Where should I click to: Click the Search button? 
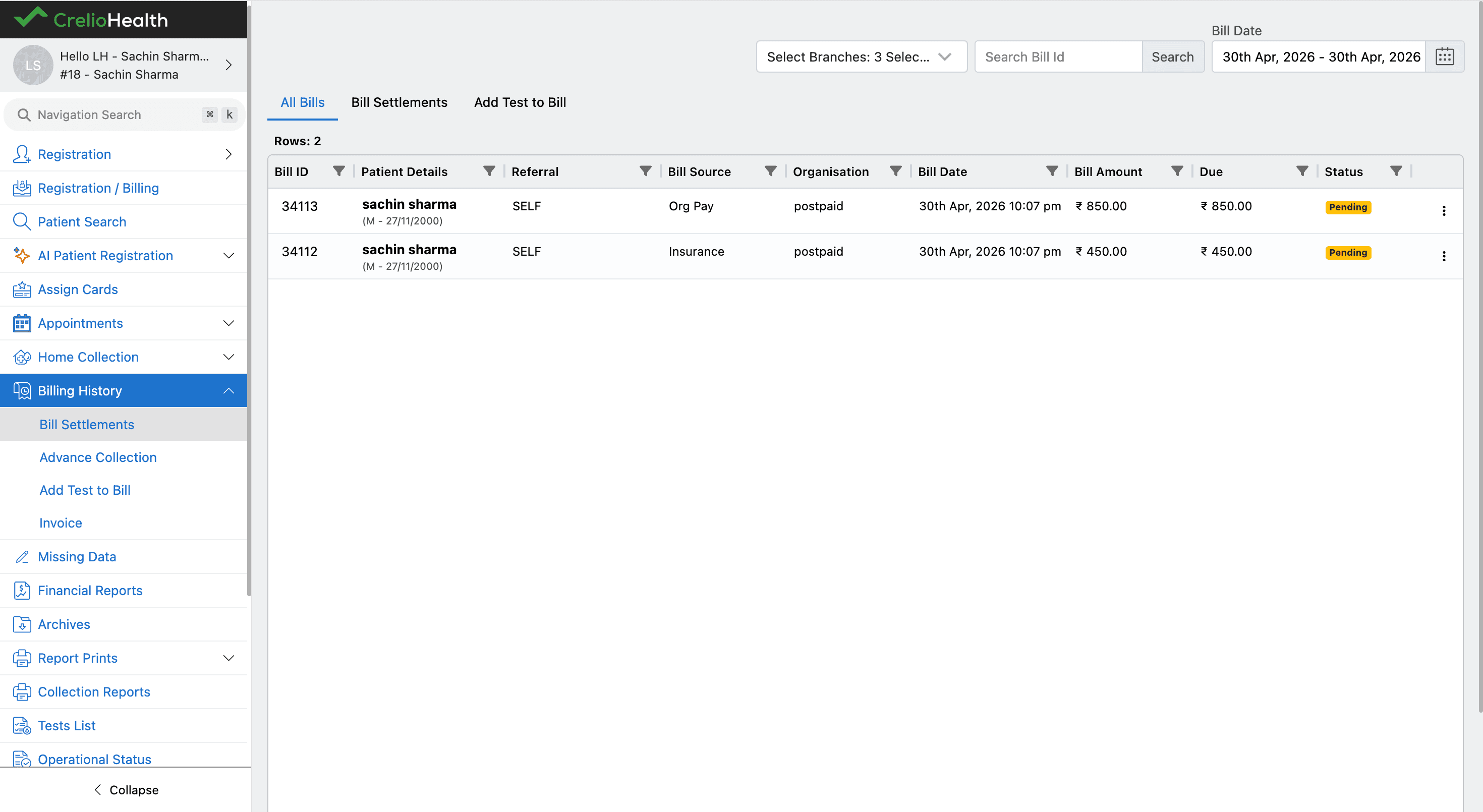coord(1172,56)
